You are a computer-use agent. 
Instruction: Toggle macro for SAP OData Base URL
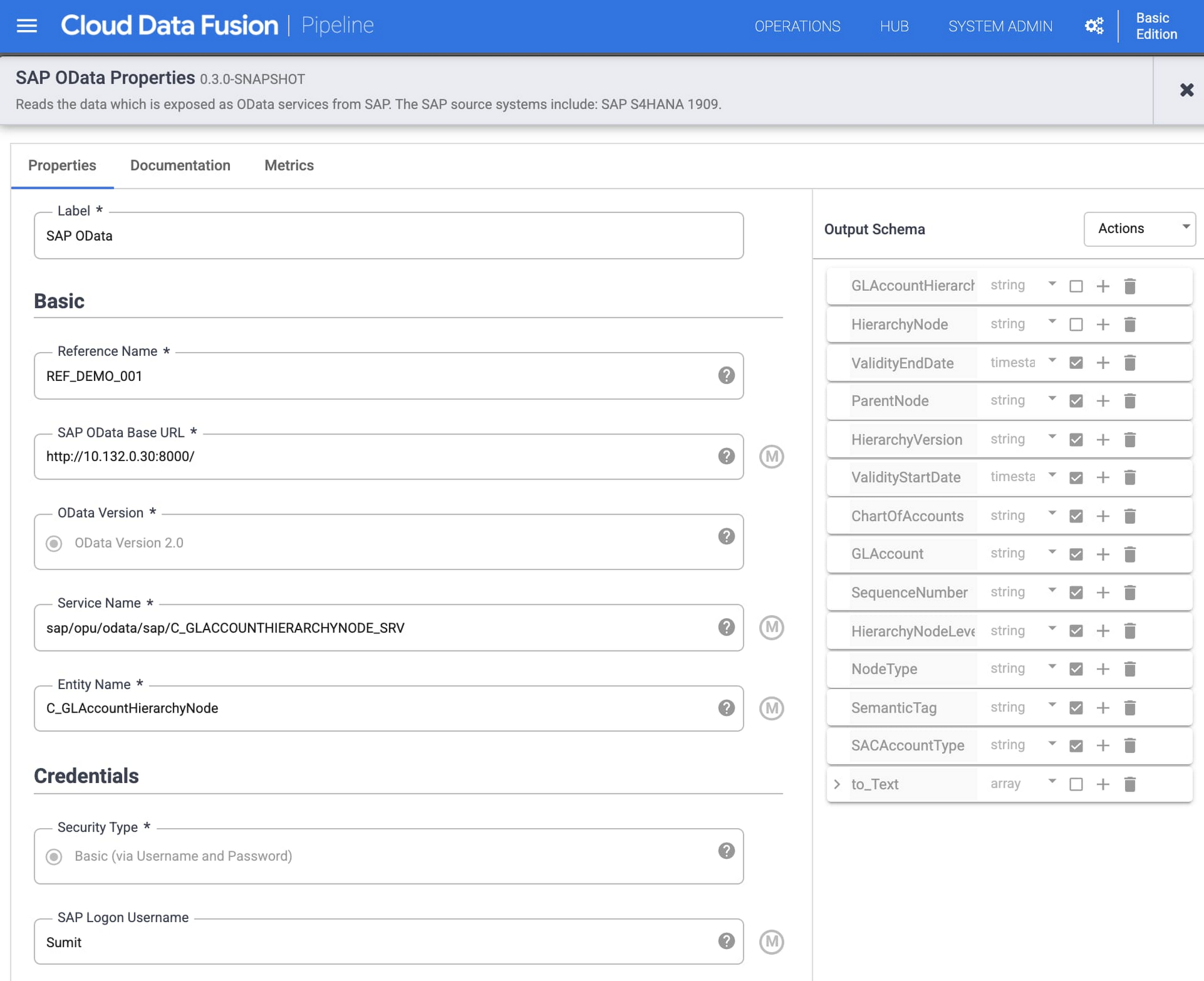click(771, 457)
